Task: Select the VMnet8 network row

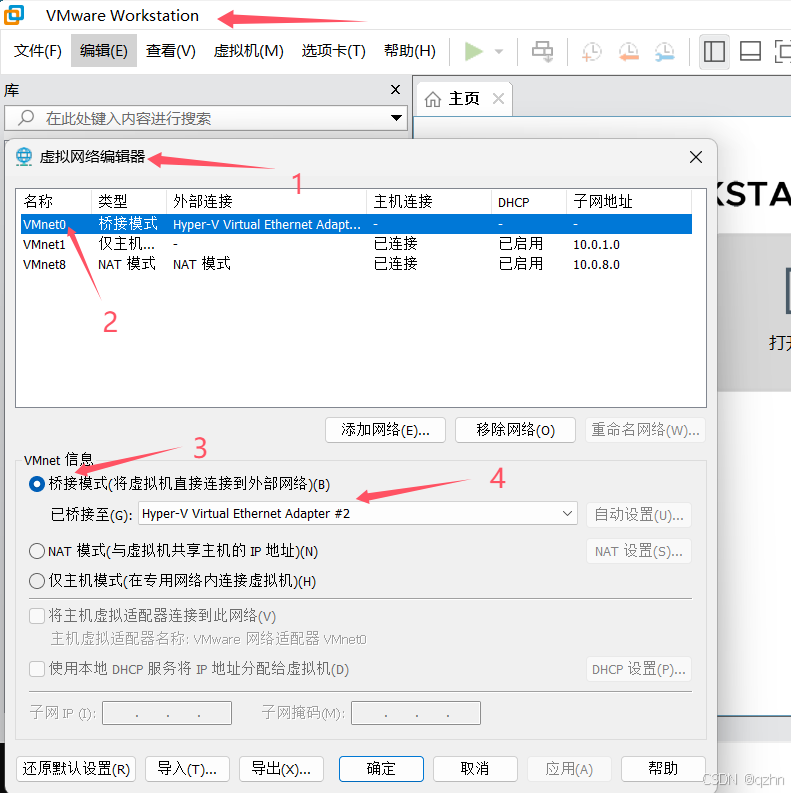Action: click(x=357, y=264)
